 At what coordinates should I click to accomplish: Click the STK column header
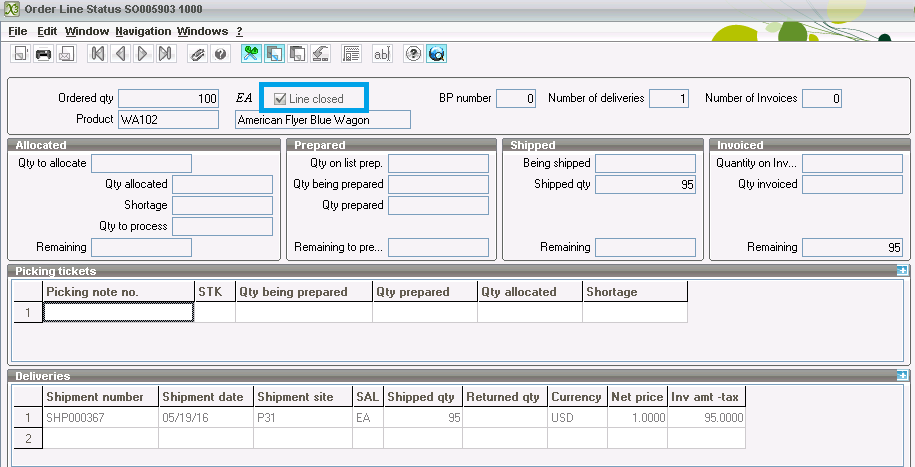click(215, 291)
